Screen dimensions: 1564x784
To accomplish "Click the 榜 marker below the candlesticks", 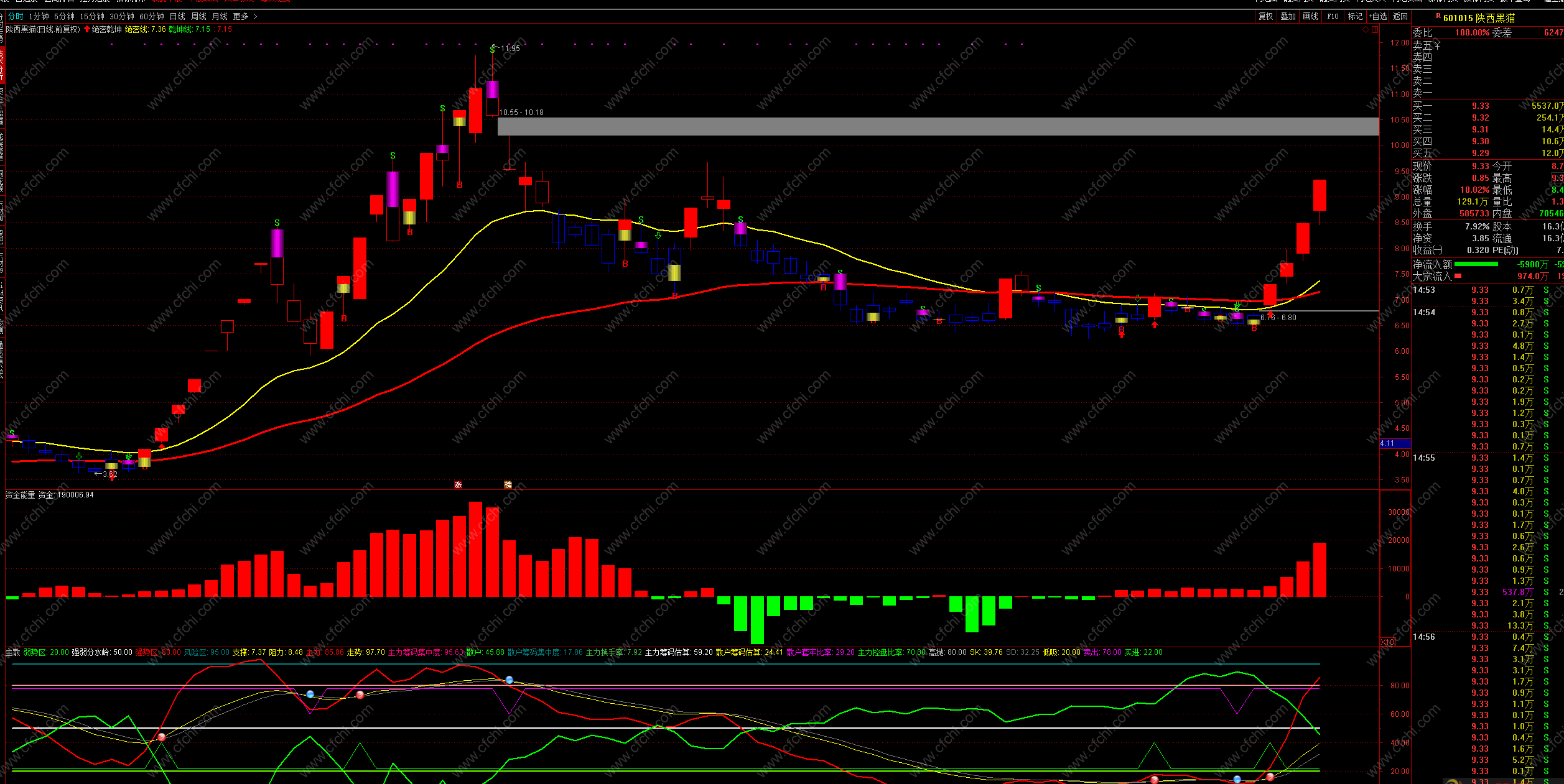I will (x=508, y=484).
